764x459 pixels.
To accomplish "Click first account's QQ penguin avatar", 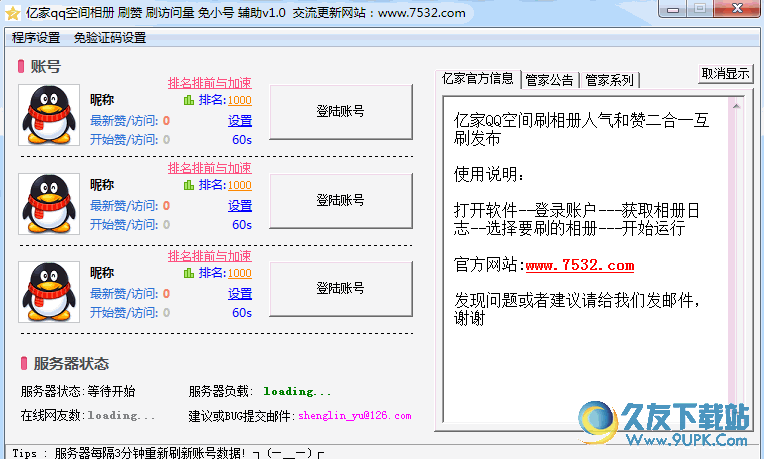I will point(49,115).
